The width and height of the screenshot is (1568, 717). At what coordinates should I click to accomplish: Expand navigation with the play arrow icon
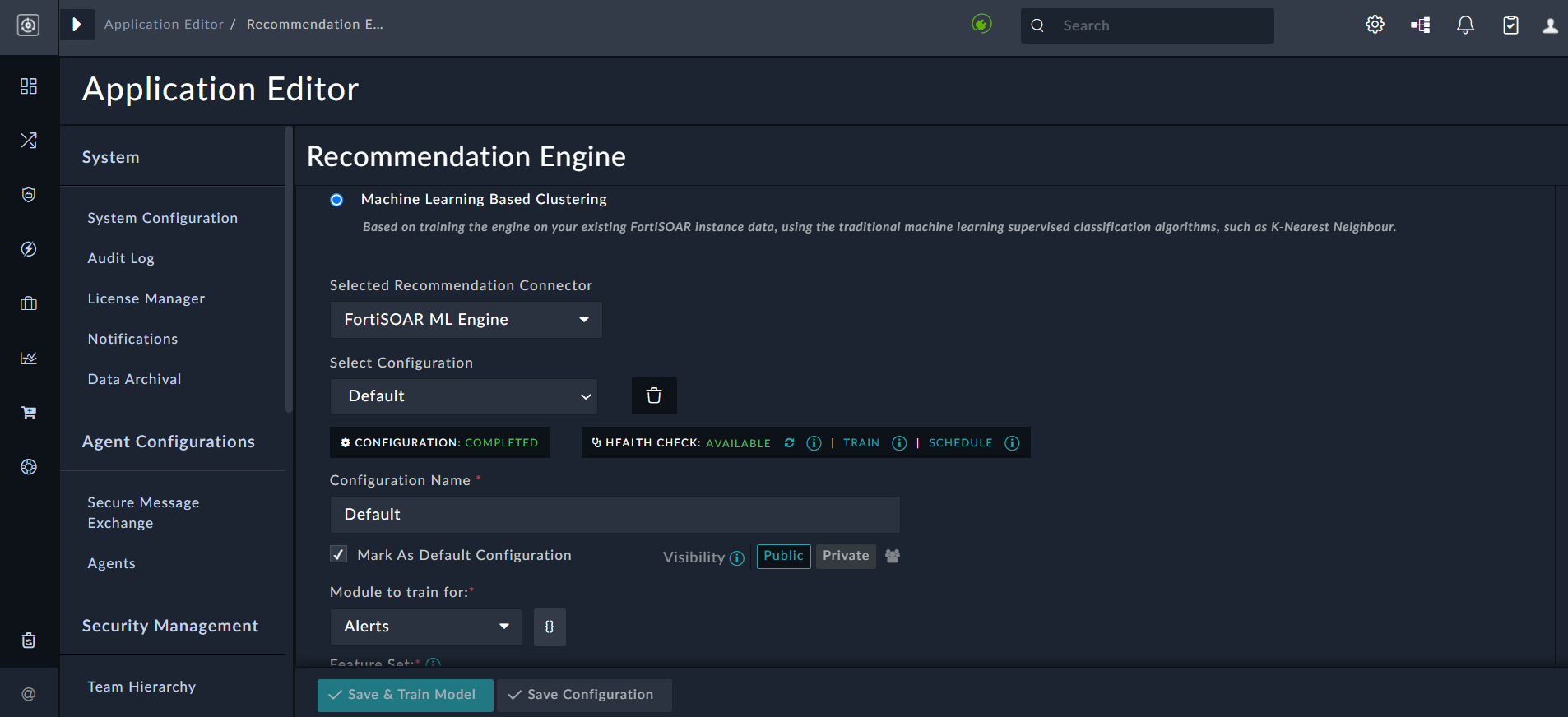click(x=77, y=25)
